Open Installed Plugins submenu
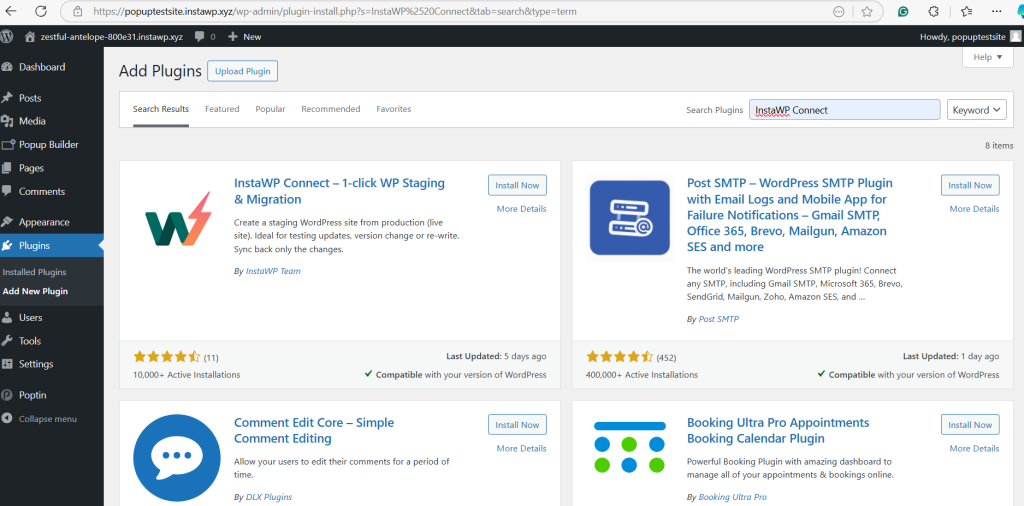 pos(35,272)
